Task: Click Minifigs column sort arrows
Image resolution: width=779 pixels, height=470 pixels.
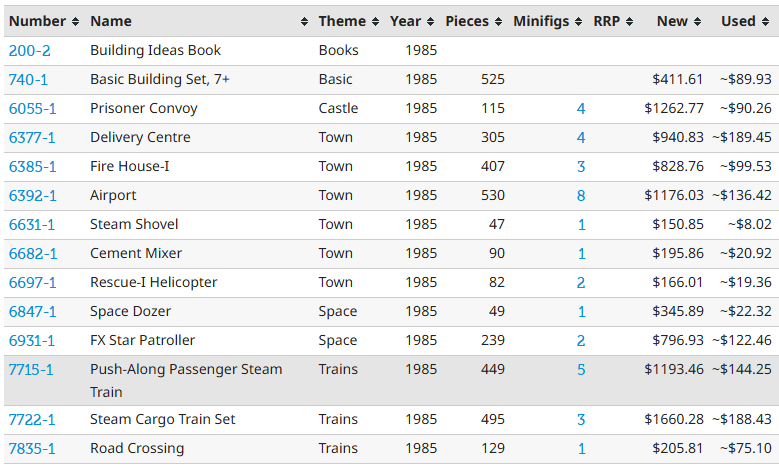Action: (578, 21)
